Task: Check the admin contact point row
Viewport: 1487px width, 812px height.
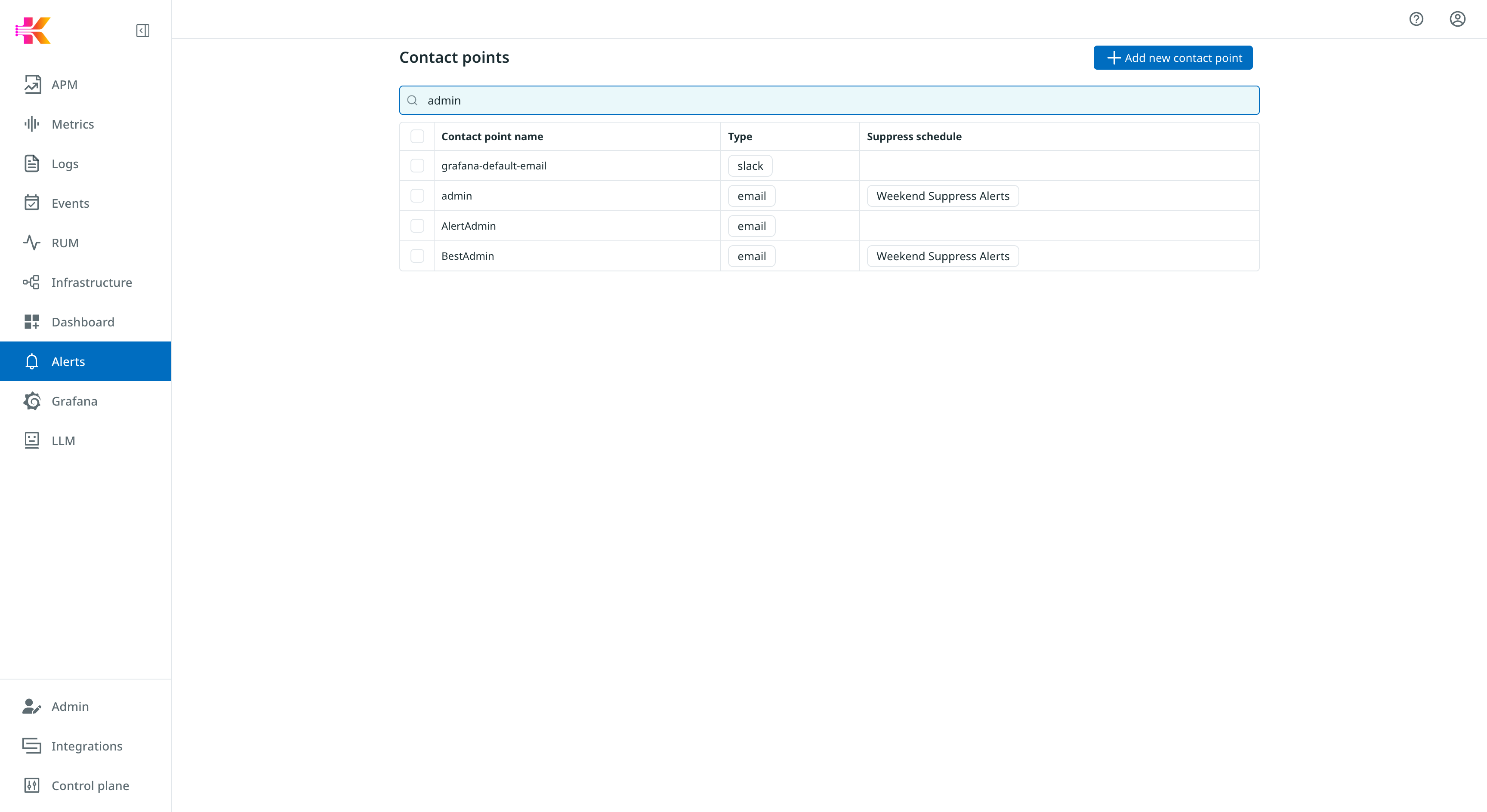Action: pyautogui.click(x=417, y=196)
